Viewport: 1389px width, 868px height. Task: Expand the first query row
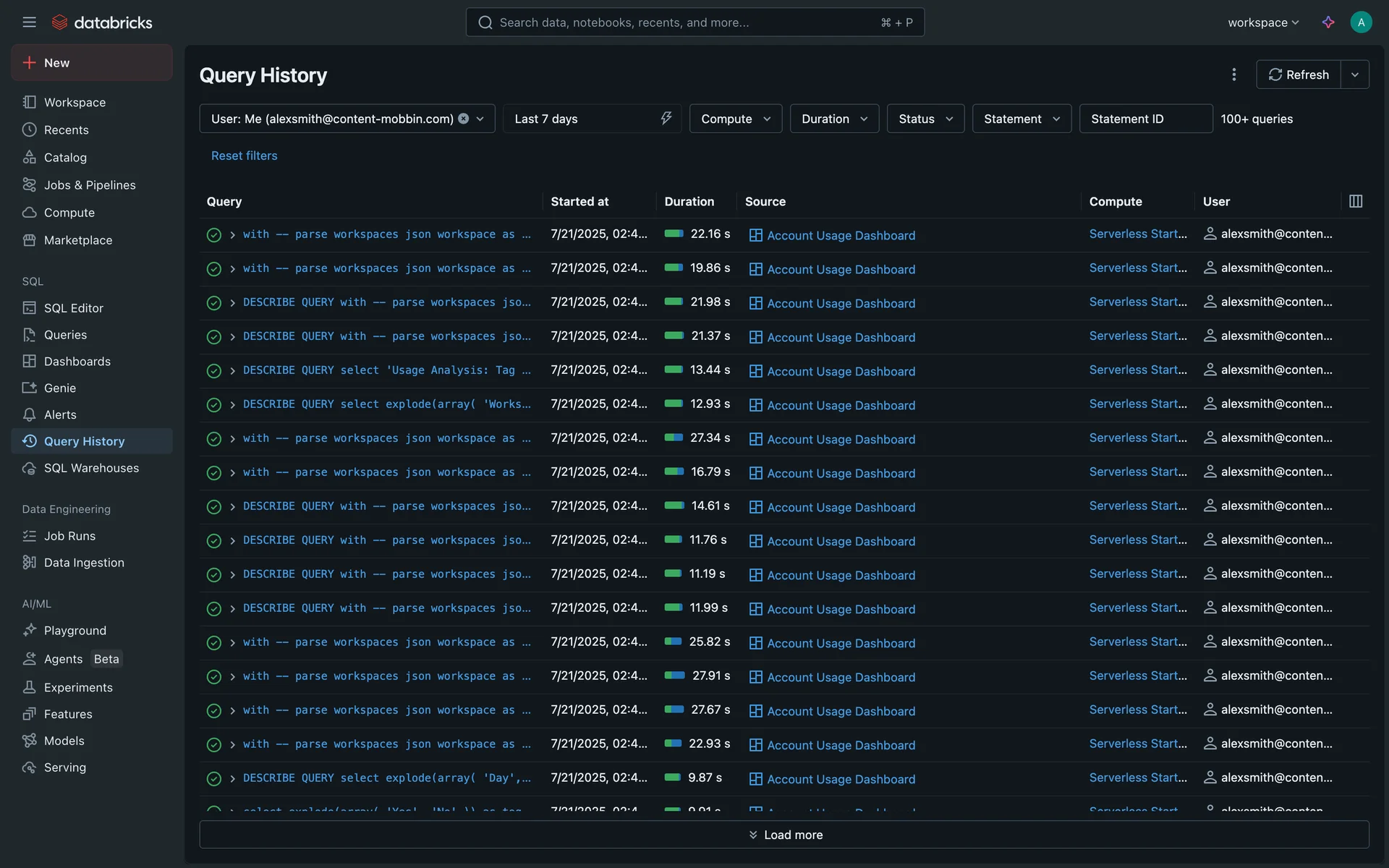232,235
